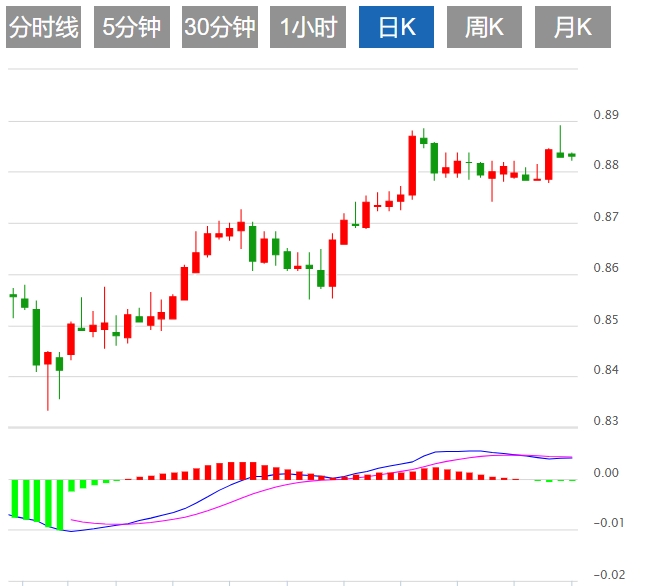The height and width of the screenshot is (586, 646).
Task: Click the large green candle falling from 0.853 to 0.842
Action: (x=36, y=337)
